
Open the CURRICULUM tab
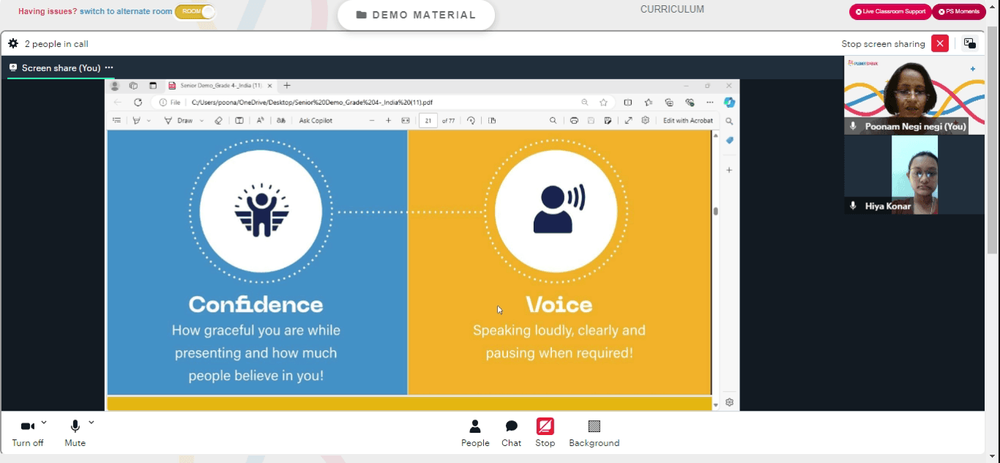tap(672, 10)
